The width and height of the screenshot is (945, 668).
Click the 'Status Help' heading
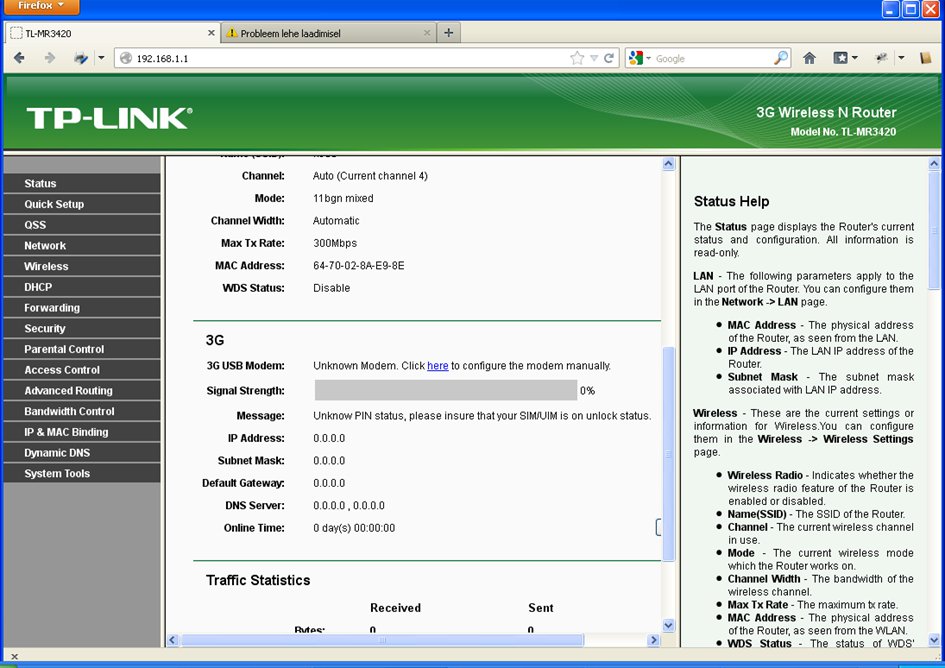[x=731, y=201]
